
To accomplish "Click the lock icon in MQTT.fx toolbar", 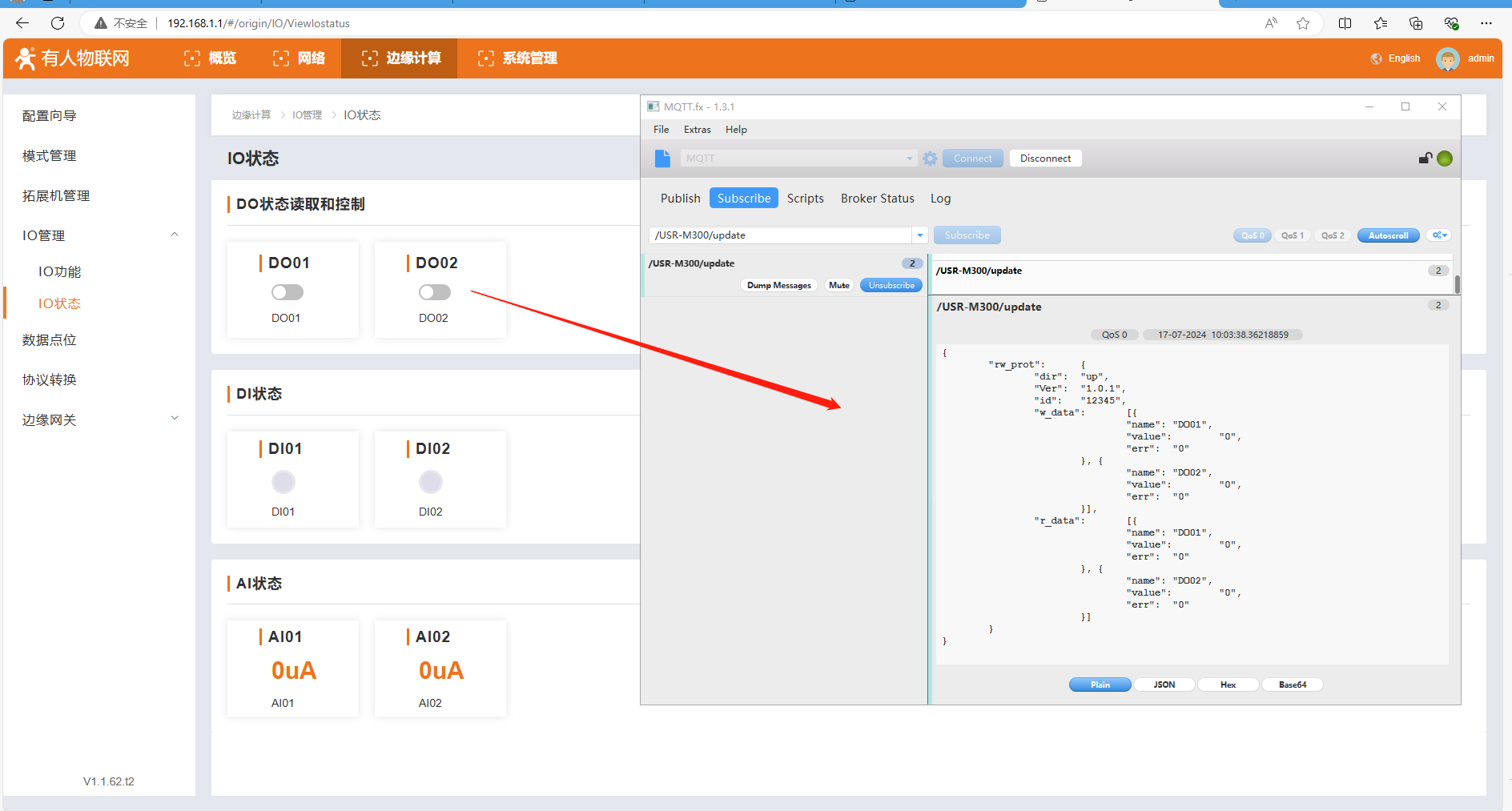I will click(x=1425, y=159).
